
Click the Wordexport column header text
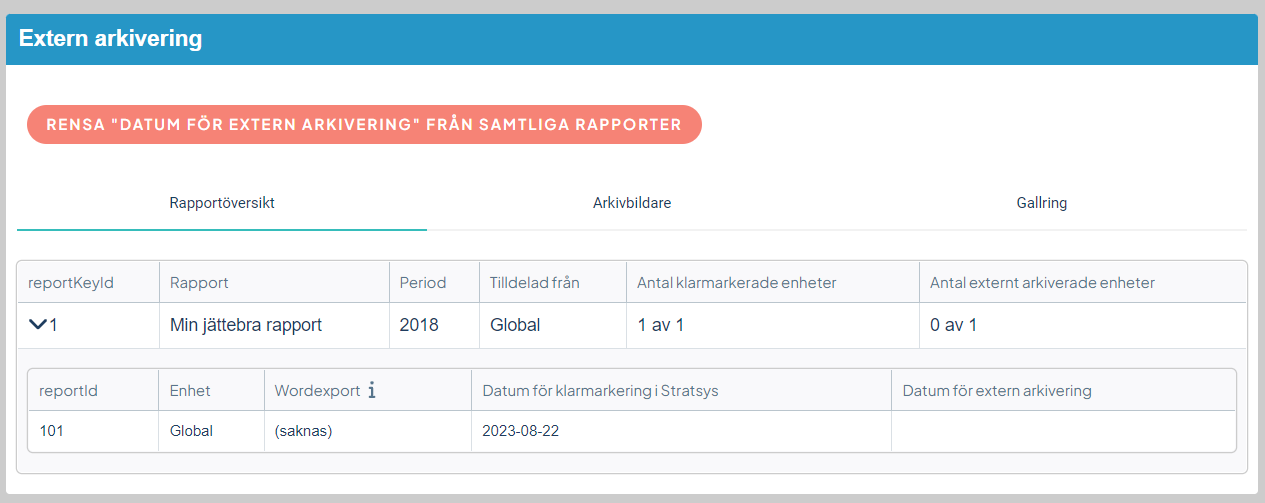tap(317, 390)
